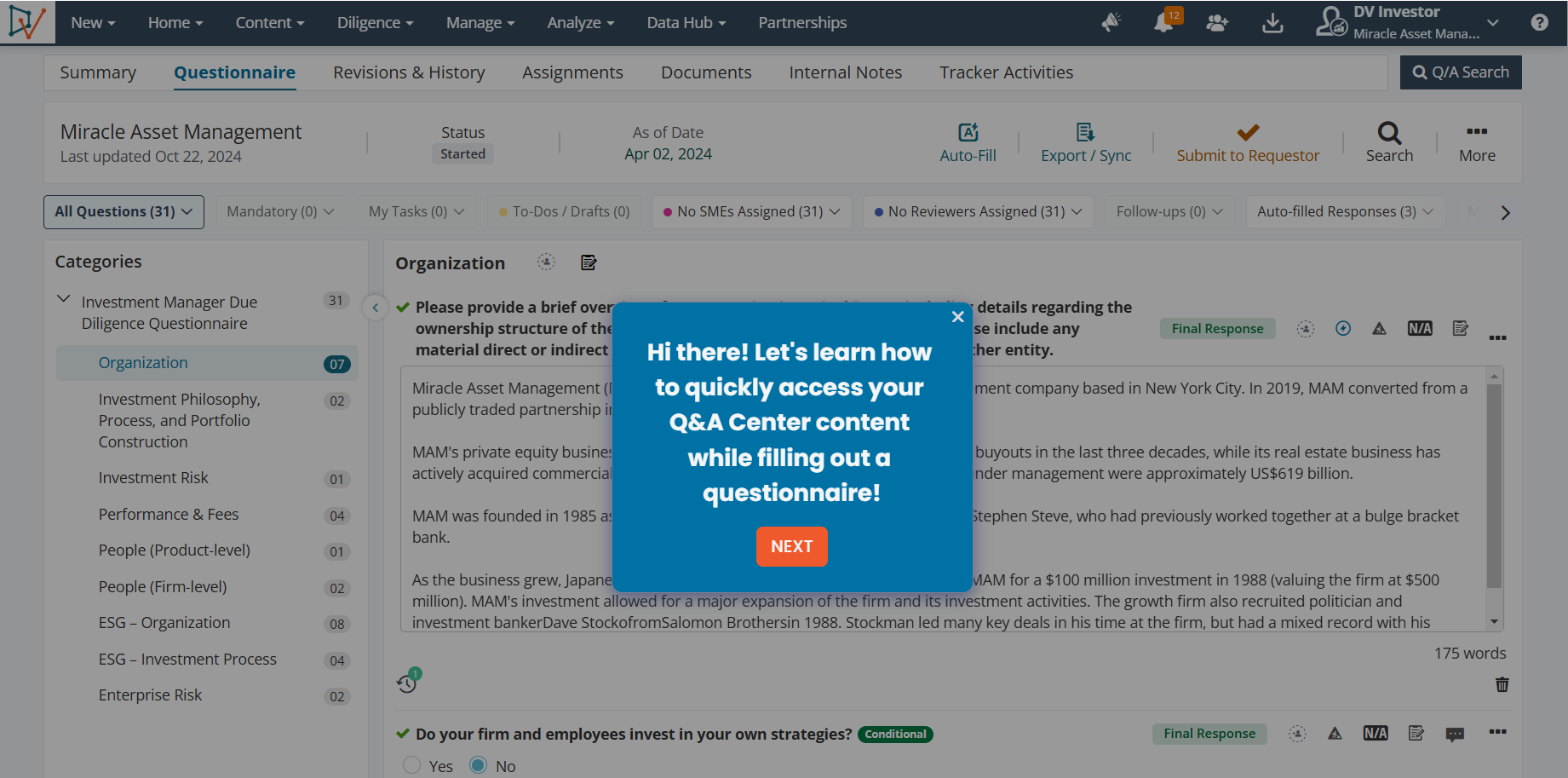Image resolution: width=1568 pixels, height=778 pixels.
Task: Open the users group icon in top bar
Action: (x=1217, y=23)
